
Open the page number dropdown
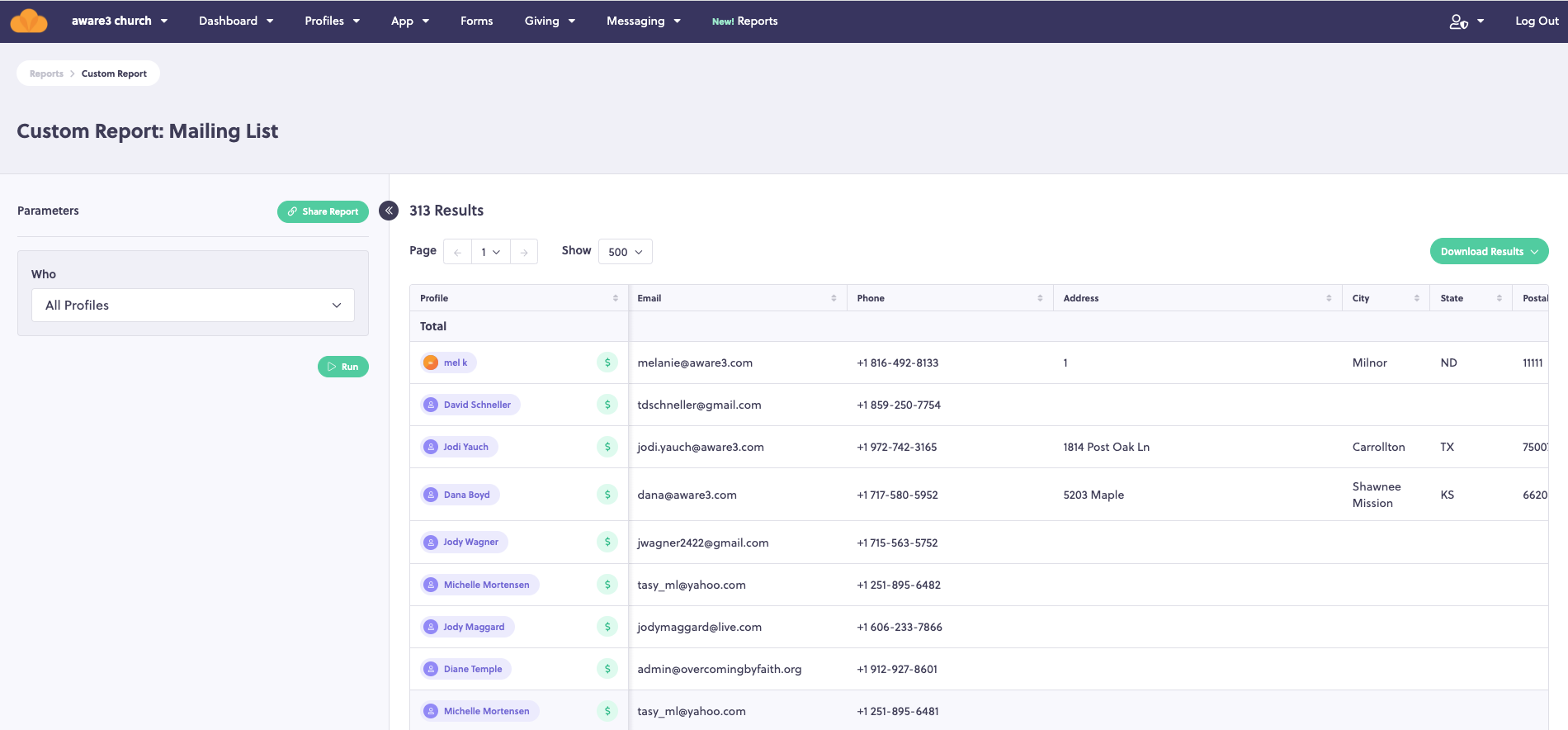[x=491, y=252]
